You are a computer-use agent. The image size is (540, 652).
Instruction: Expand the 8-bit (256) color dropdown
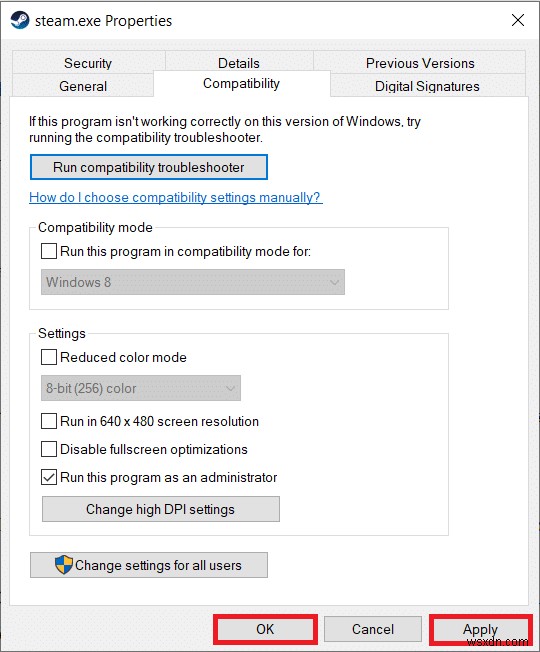[141, 388]
